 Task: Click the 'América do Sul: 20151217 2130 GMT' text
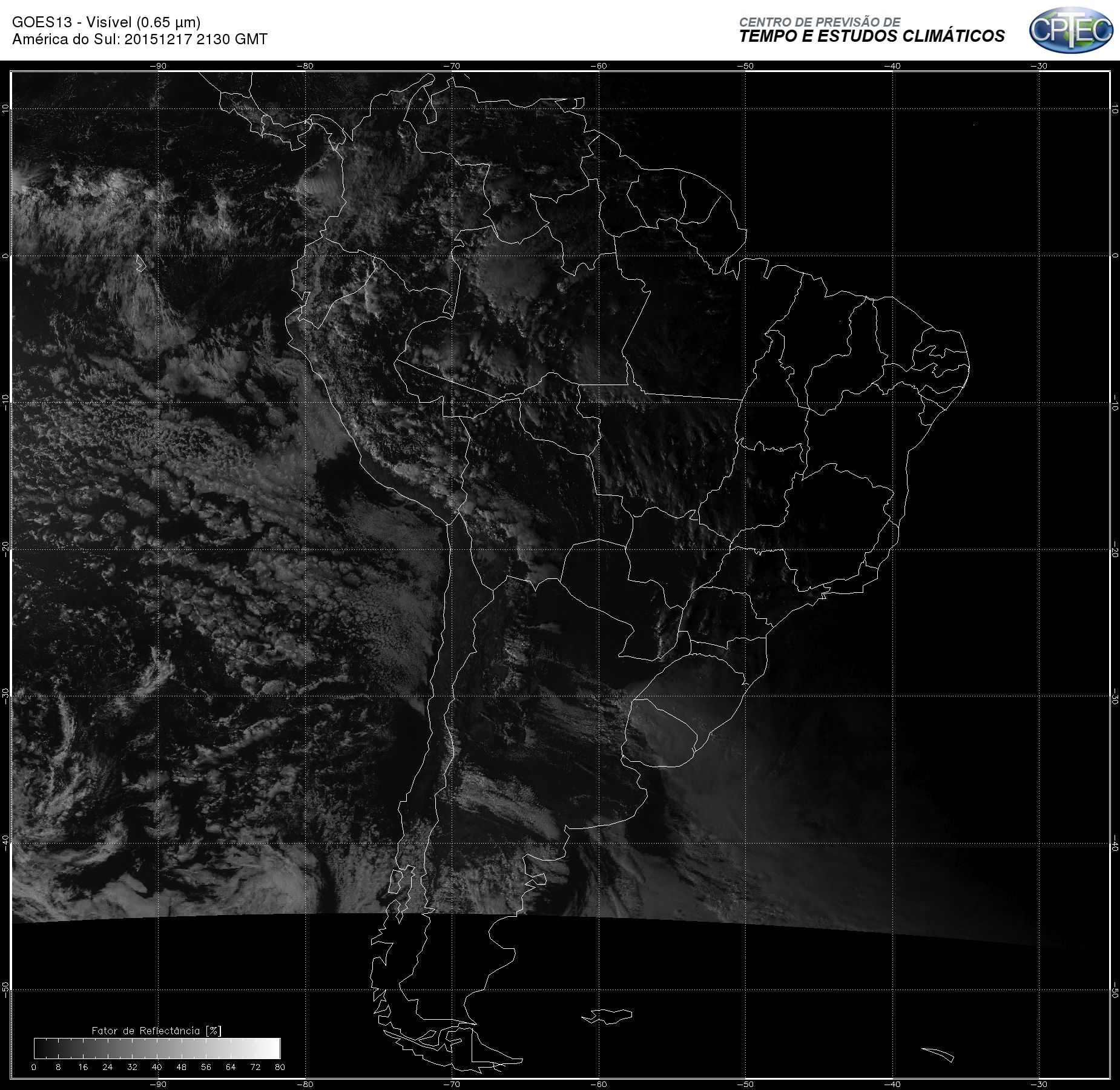pyautogui.click(x=140, y=39)
